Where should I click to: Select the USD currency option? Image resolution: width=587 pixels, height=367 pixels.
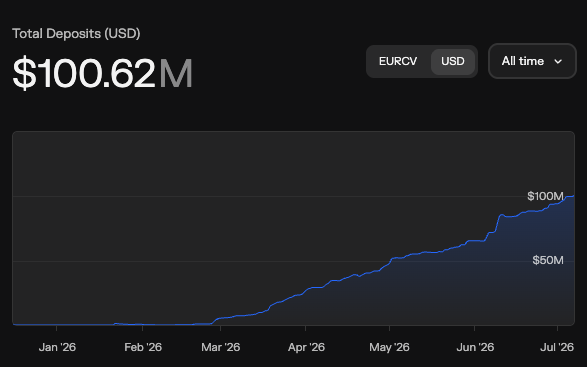click(x=453, y=61)
